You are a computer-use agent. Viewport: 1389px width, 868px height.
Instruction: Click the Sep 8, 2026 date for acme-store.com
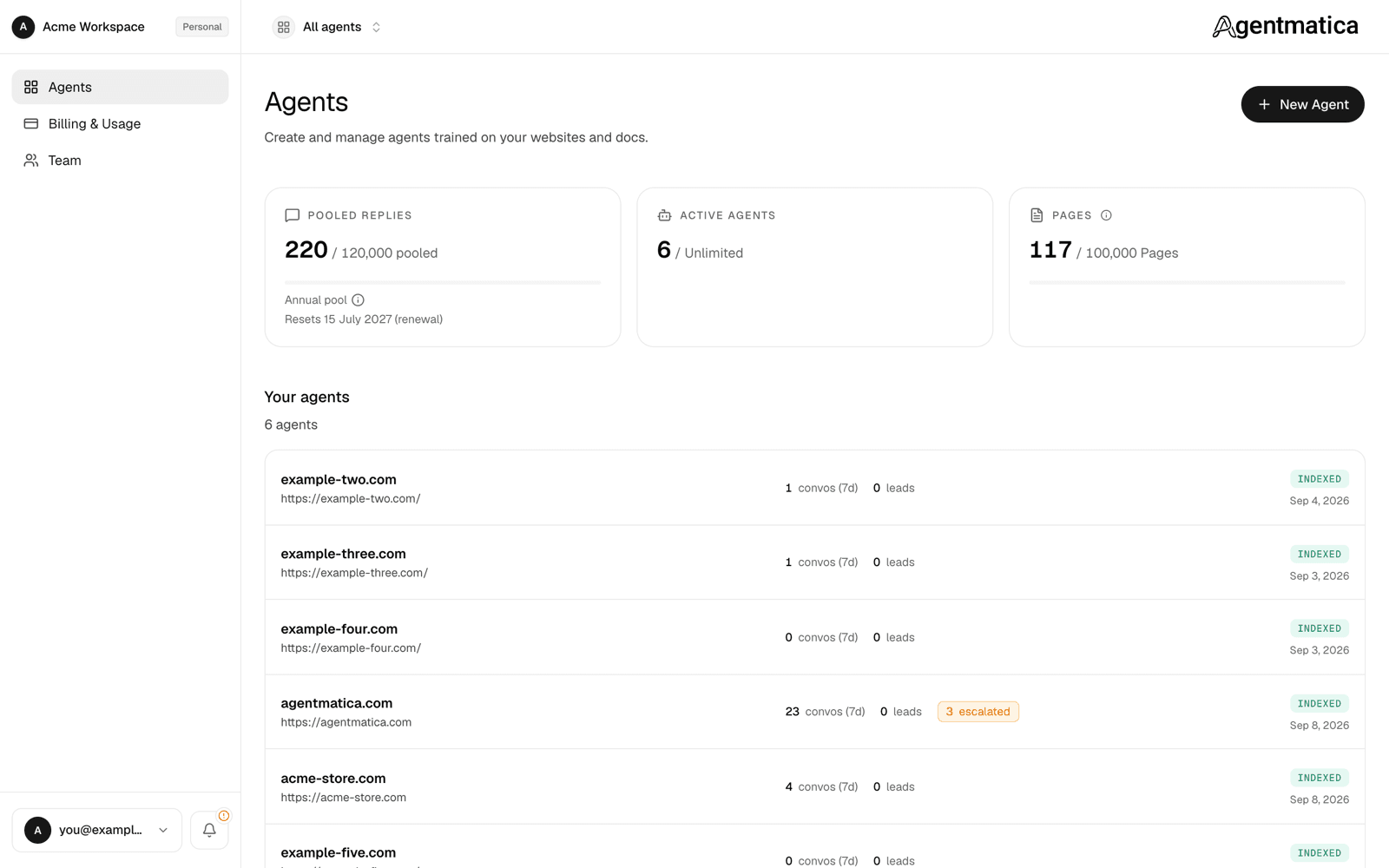pos(1320,799)
